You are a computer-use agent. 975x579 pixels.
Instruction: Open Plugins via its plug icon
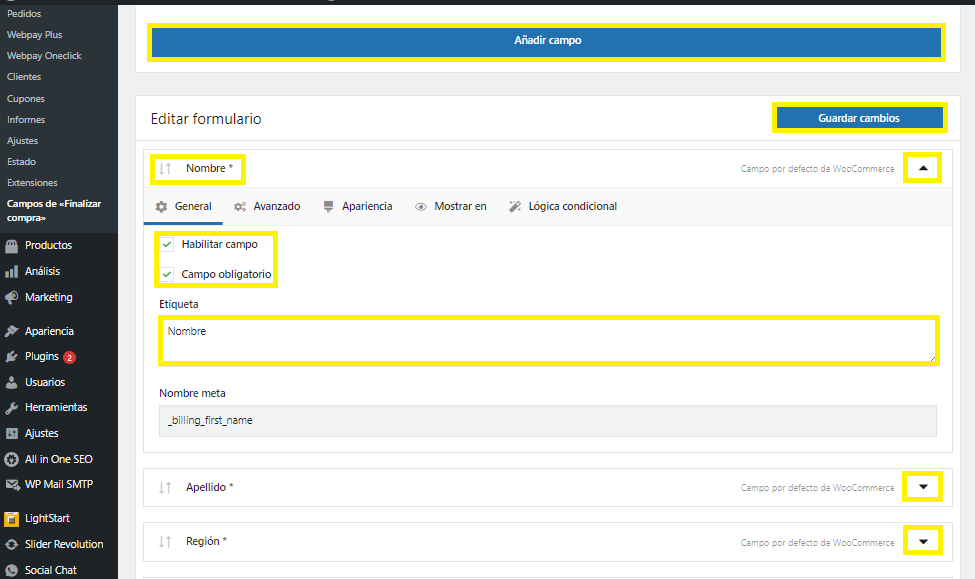(12, 357)
